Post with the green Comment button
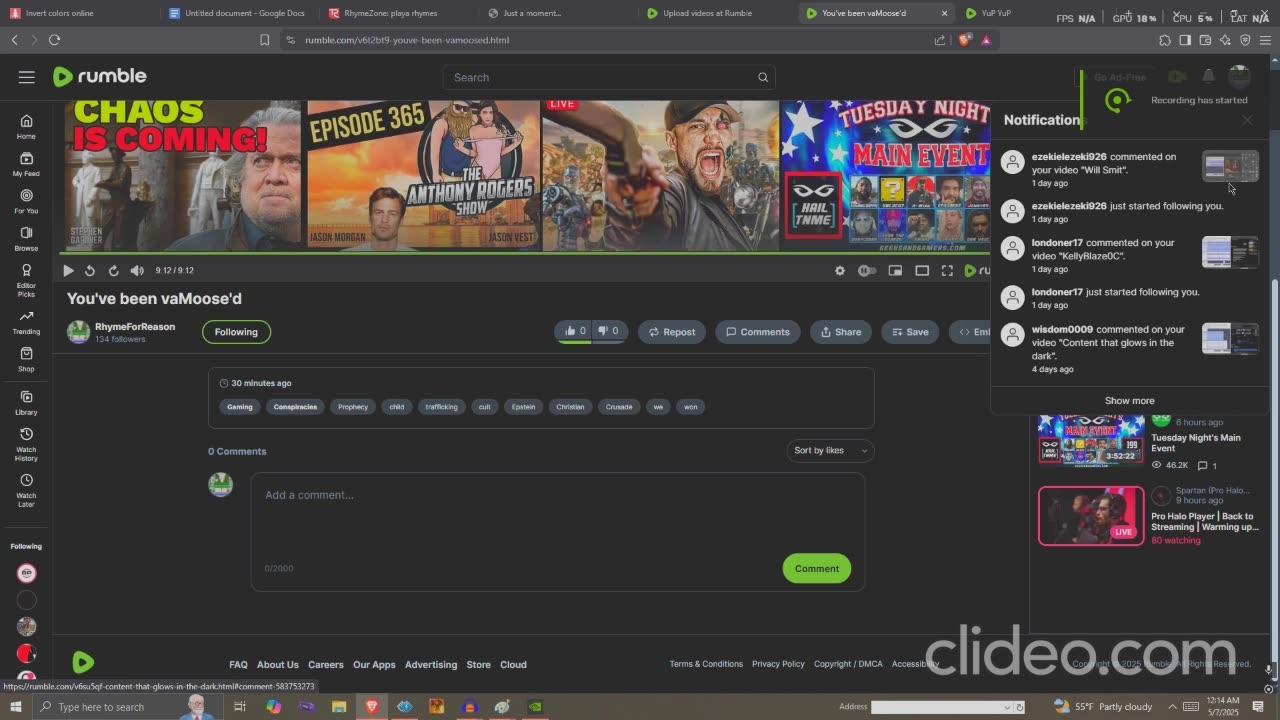Image resolution: width=1280 pixels, height=720 pixels. [817, 568]
